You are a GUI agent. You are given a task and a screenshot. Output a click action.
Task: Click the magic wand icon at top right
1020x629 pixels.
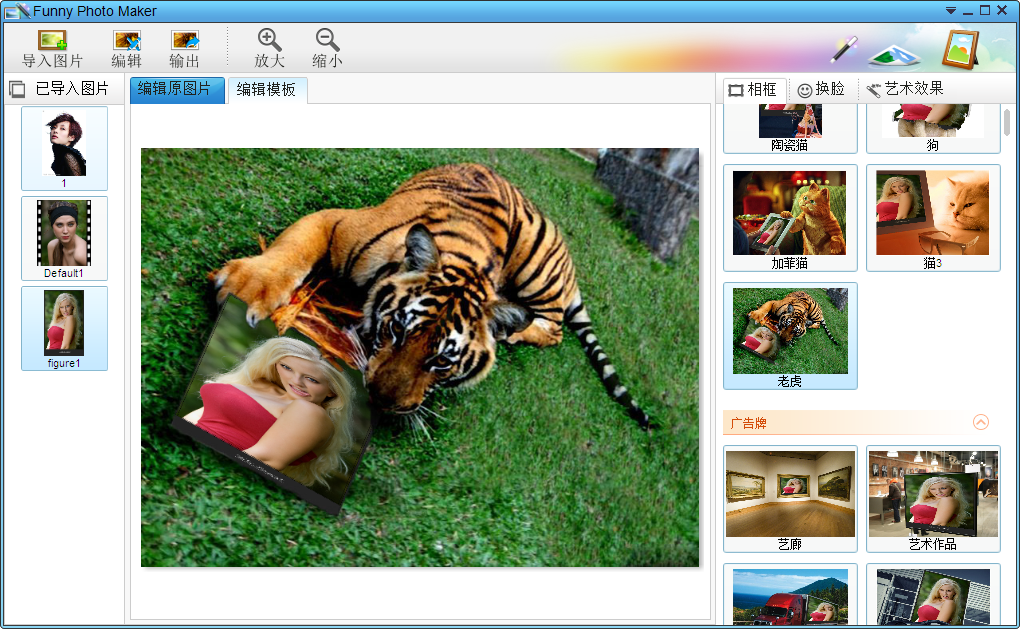[844, 49]
